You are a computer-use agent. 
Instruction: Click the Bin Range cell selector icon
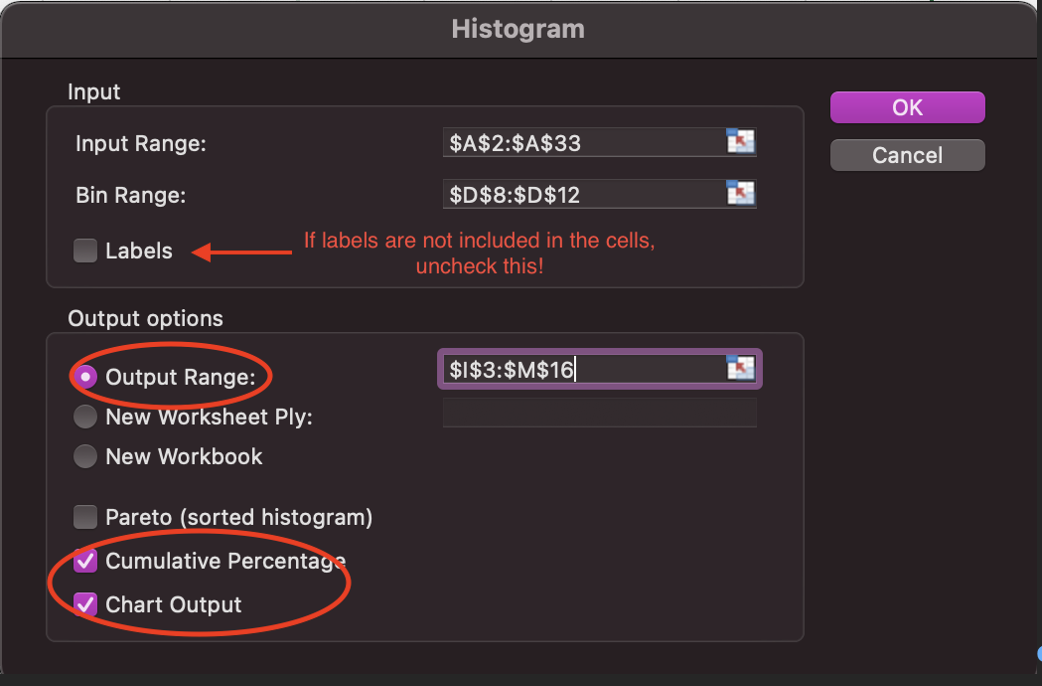coord(740,193)
